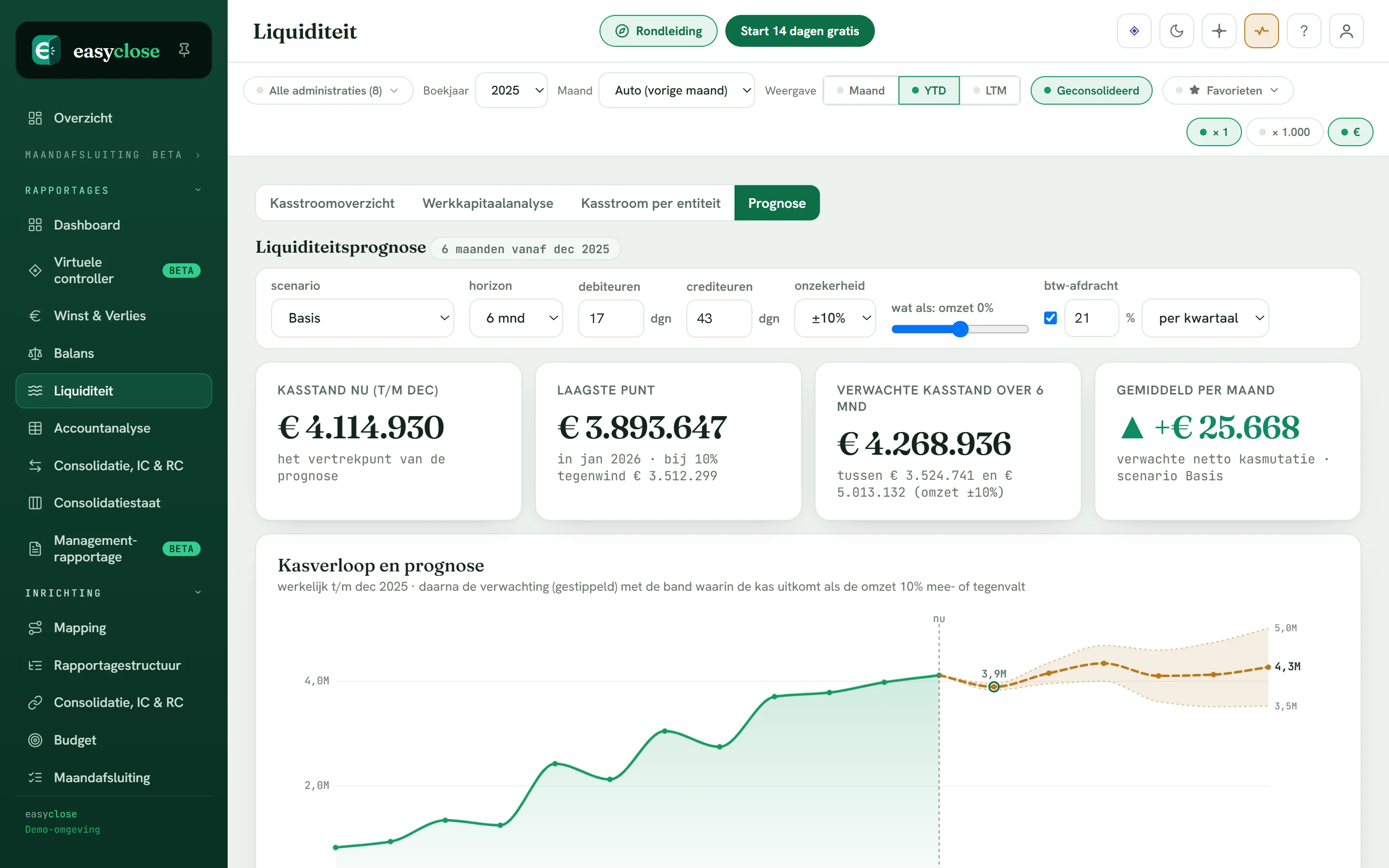Viewport: 1389px width, 868px height.
Task: Click the Mapping route icon
Action: [35, 628]
